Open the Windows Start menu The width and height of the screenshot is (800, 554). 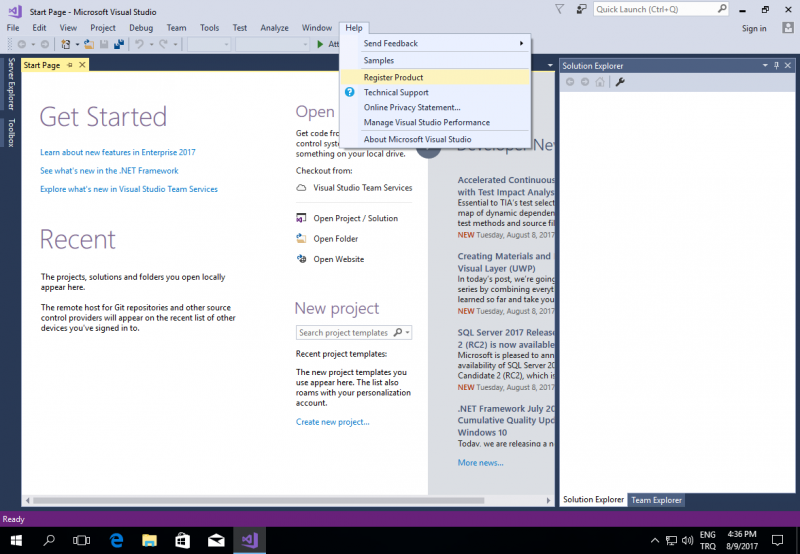[16, 540]
